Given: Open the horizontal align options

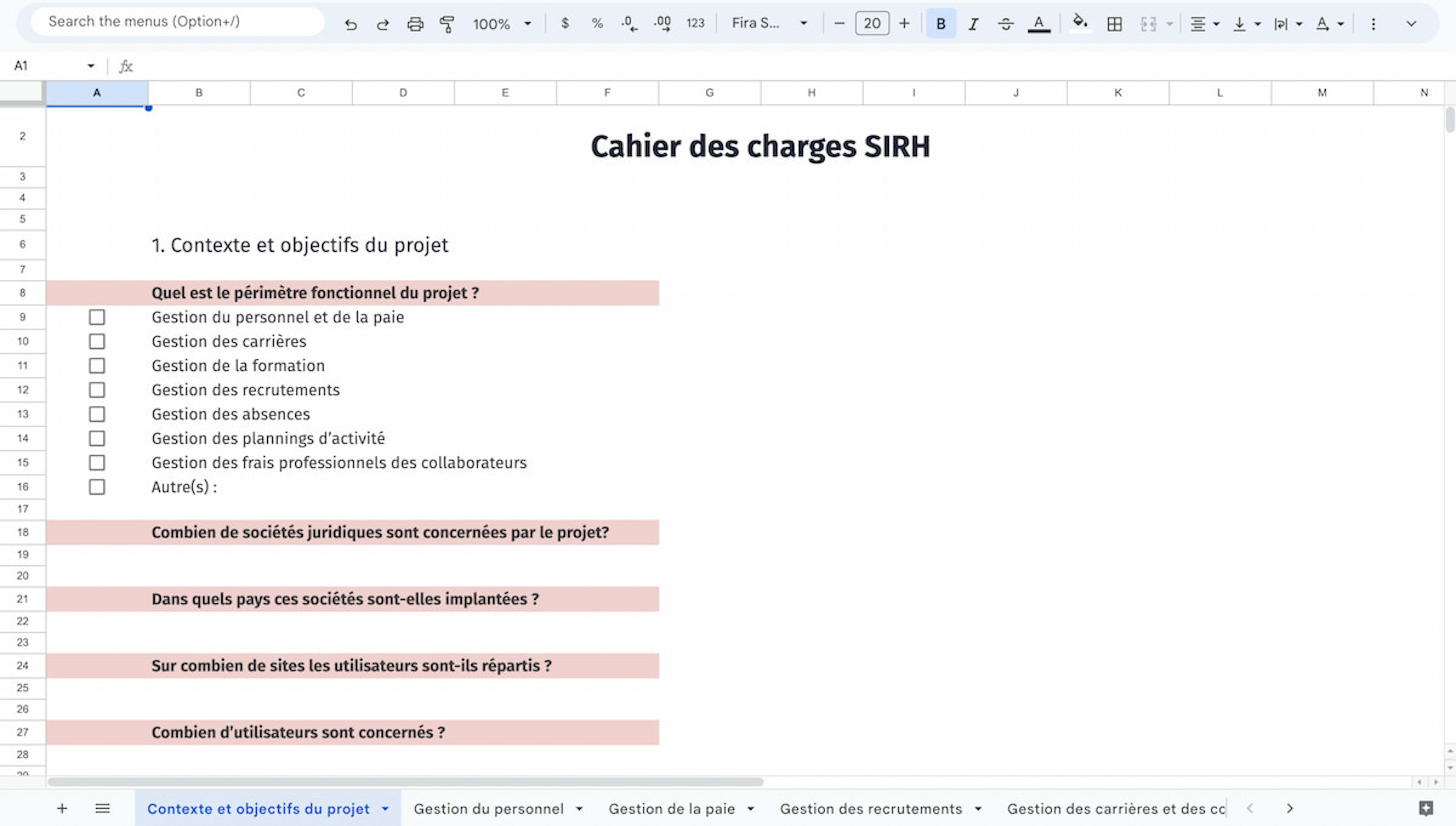Looking at the screenshot, I should click(x=1198, y=24).
